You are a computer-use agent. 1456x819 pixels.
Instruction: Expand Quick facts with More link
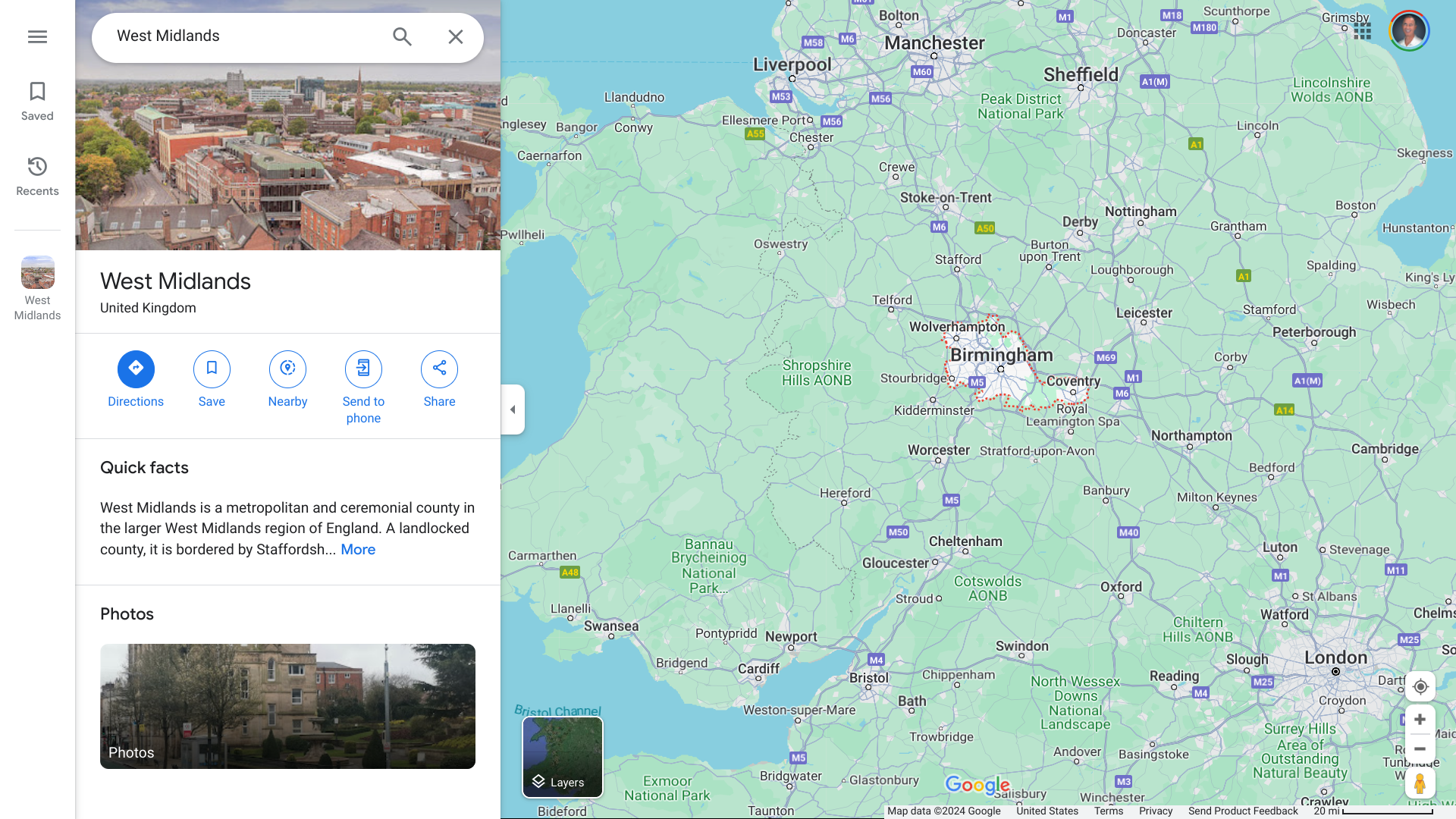[x=358, y=550]
